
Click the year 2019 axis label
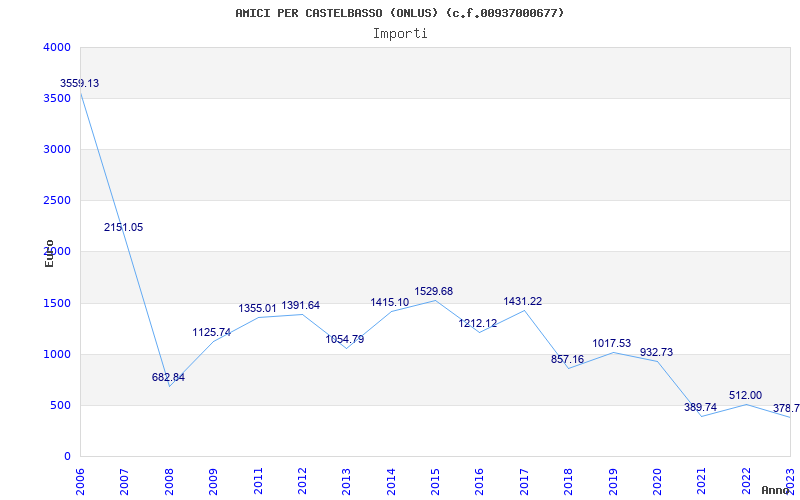[613, 481]
